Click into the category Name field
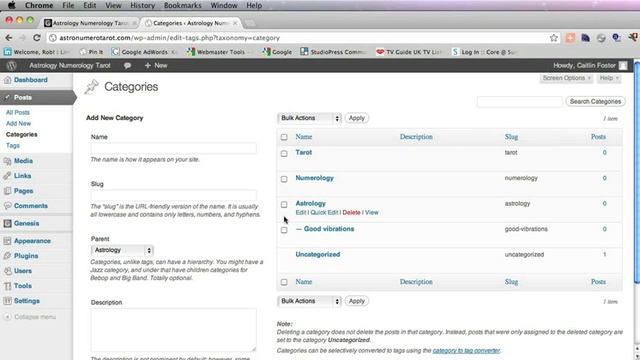The height and width of the screenshot is (360, 640). coord(173,148)
